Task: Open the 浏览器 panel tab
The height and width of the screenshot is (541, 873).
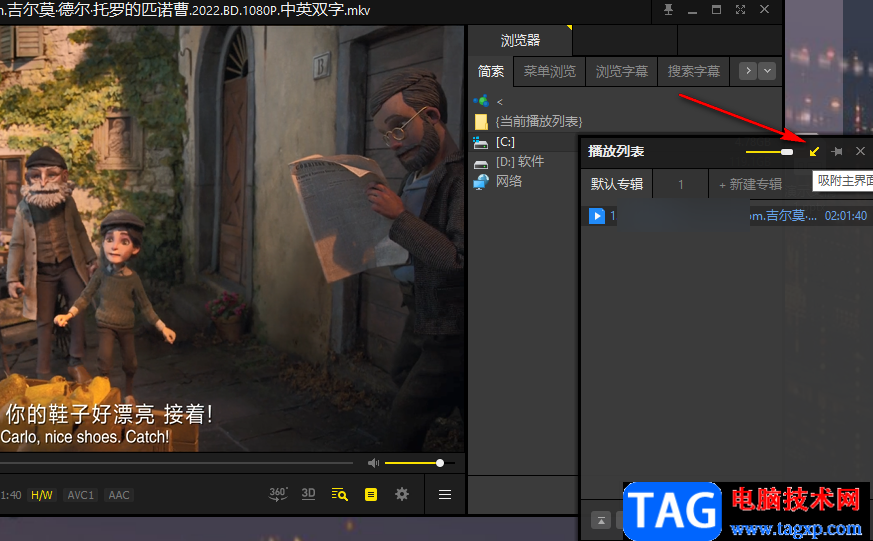Action: (520, 40)
